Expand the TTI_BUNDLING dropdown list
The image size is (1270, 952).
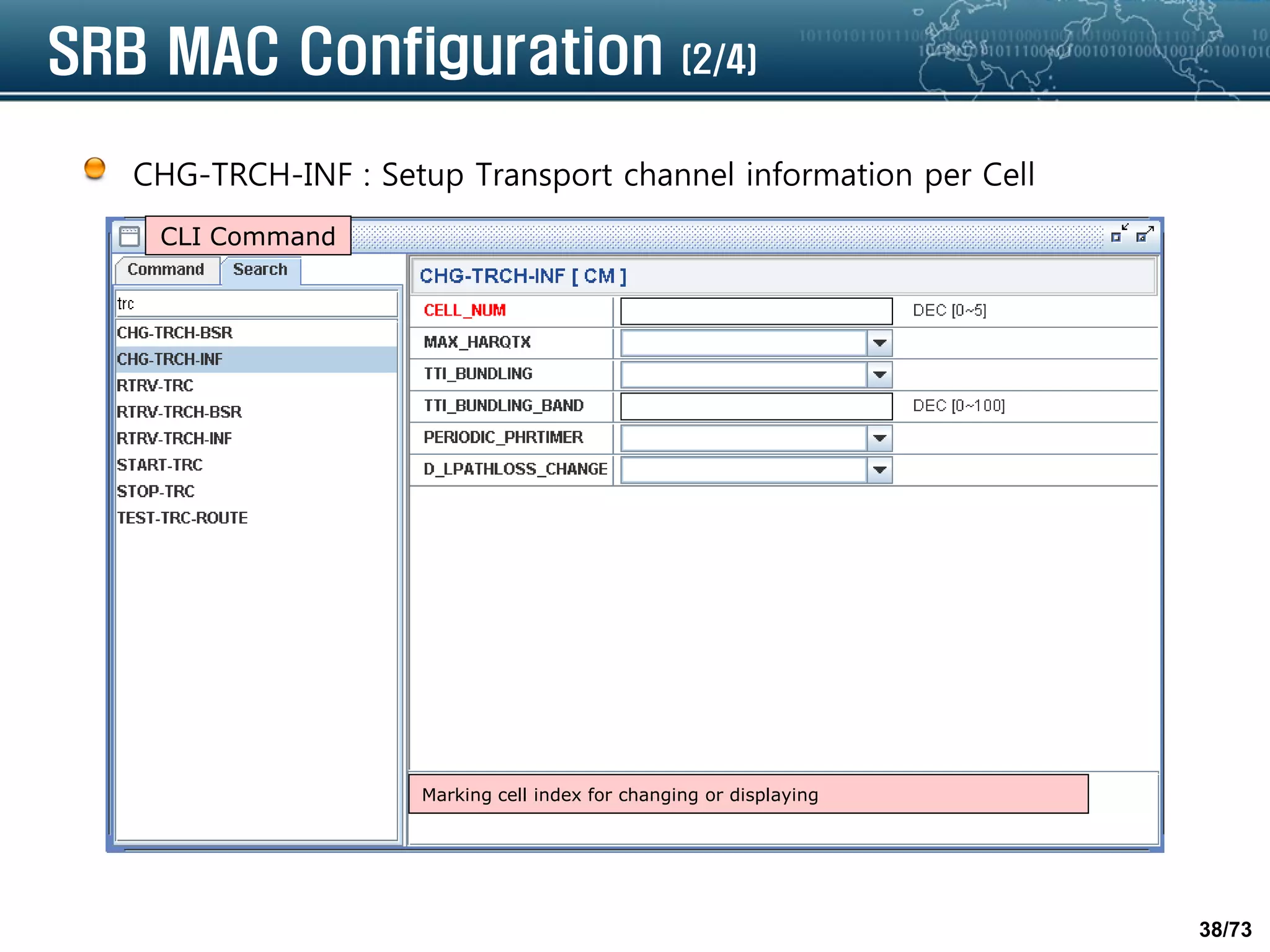(879, 374)
